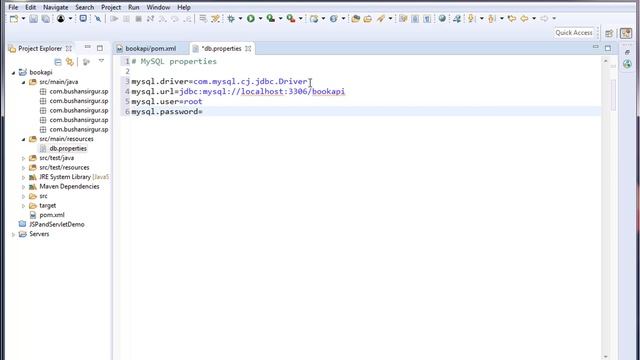Click the Back navigation arrow icon
The width and height of the screenshot is (640, 360).
point(524,19)
